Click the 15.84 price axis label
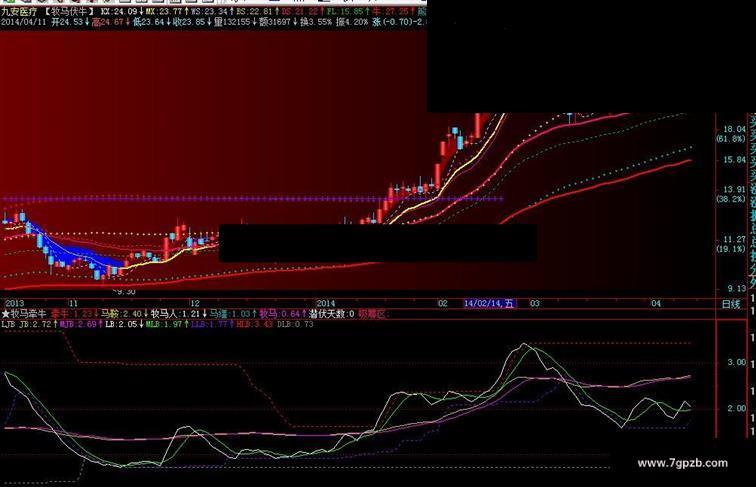Image resolution: width=756 pixels, height=487 pixels. click(x=734, y=160)
